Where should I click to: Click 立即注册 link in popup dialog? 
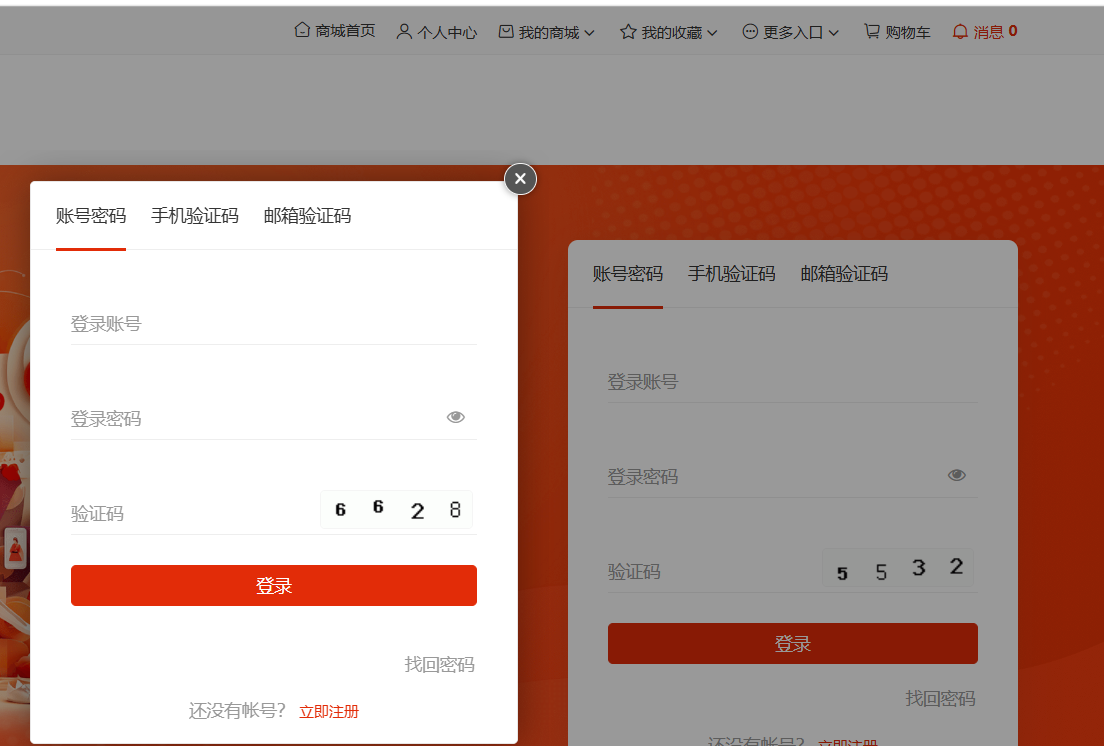pyautogui.click(x=329, y=712)
